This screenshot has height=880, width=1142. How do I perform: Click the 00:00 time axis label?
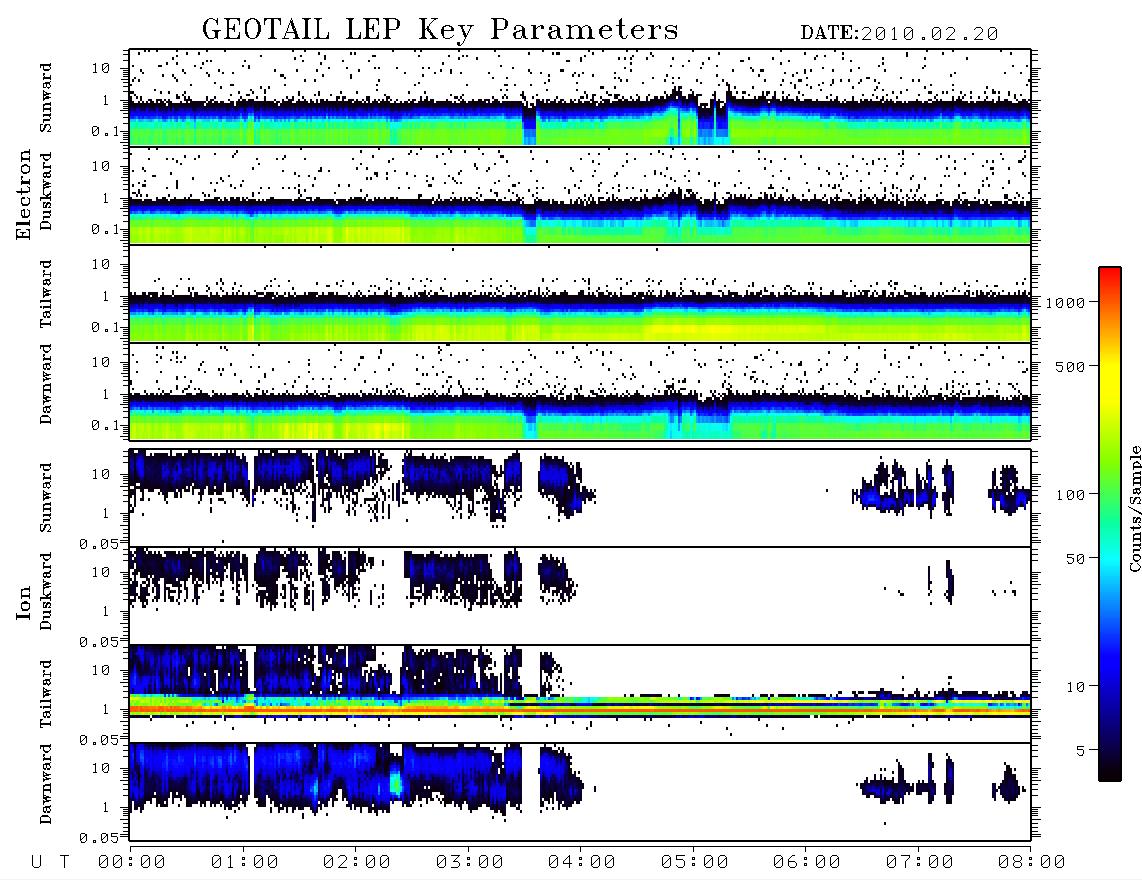(132, 862)
